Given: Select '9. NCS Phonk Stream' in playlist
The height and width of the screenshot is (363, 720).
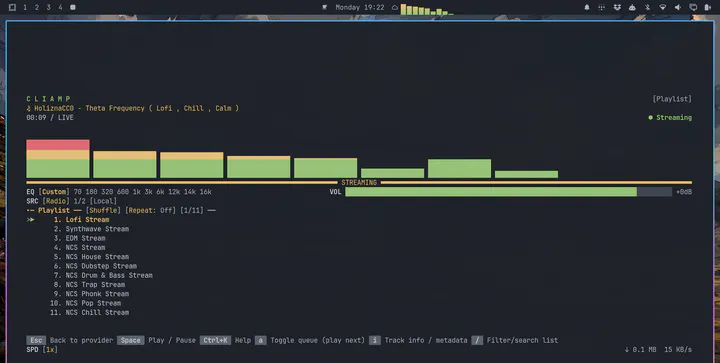Looking at the screenshot, I should coord(91,294).
